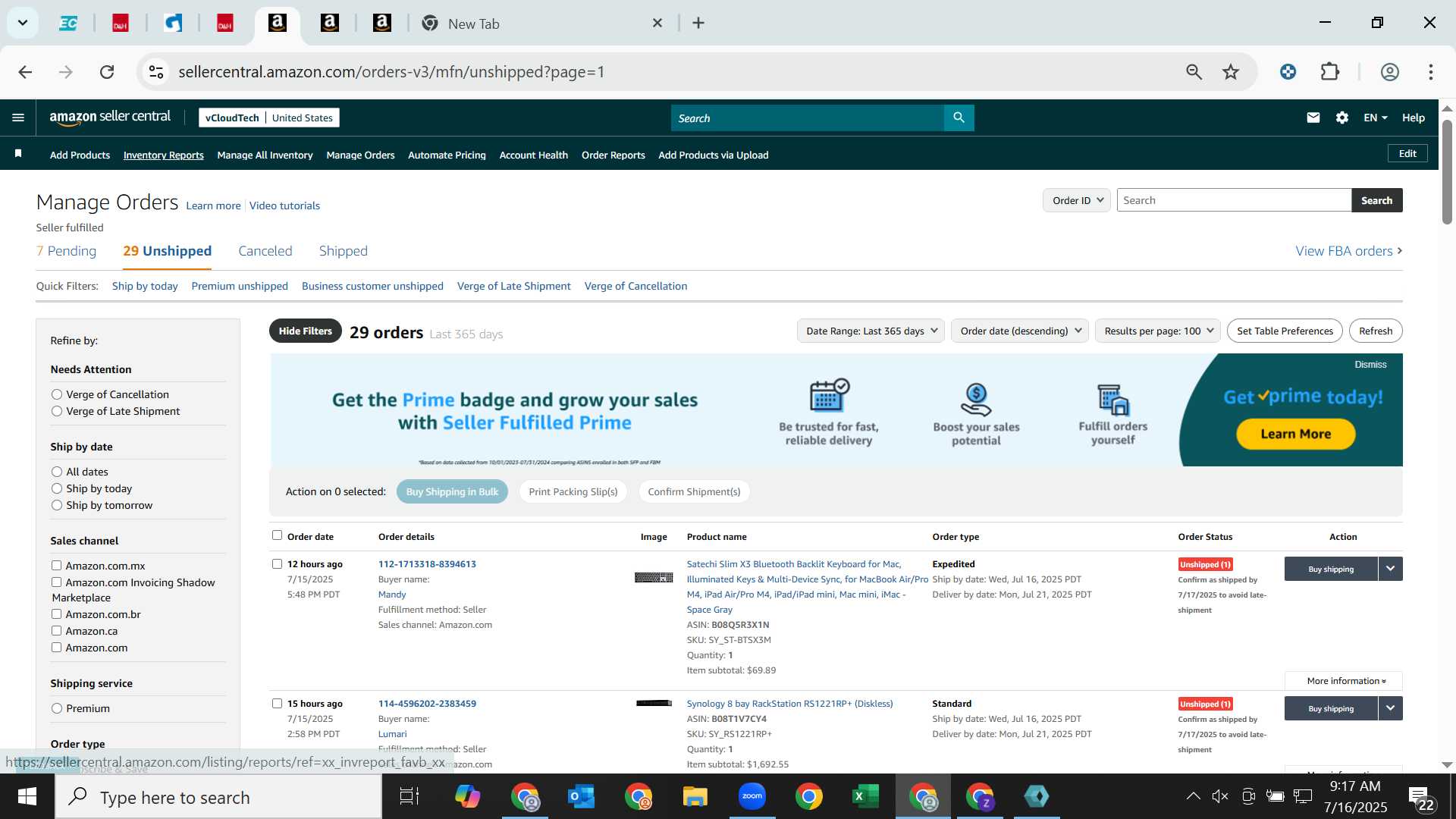Reload the page with refresh icon

click(107, 72)
